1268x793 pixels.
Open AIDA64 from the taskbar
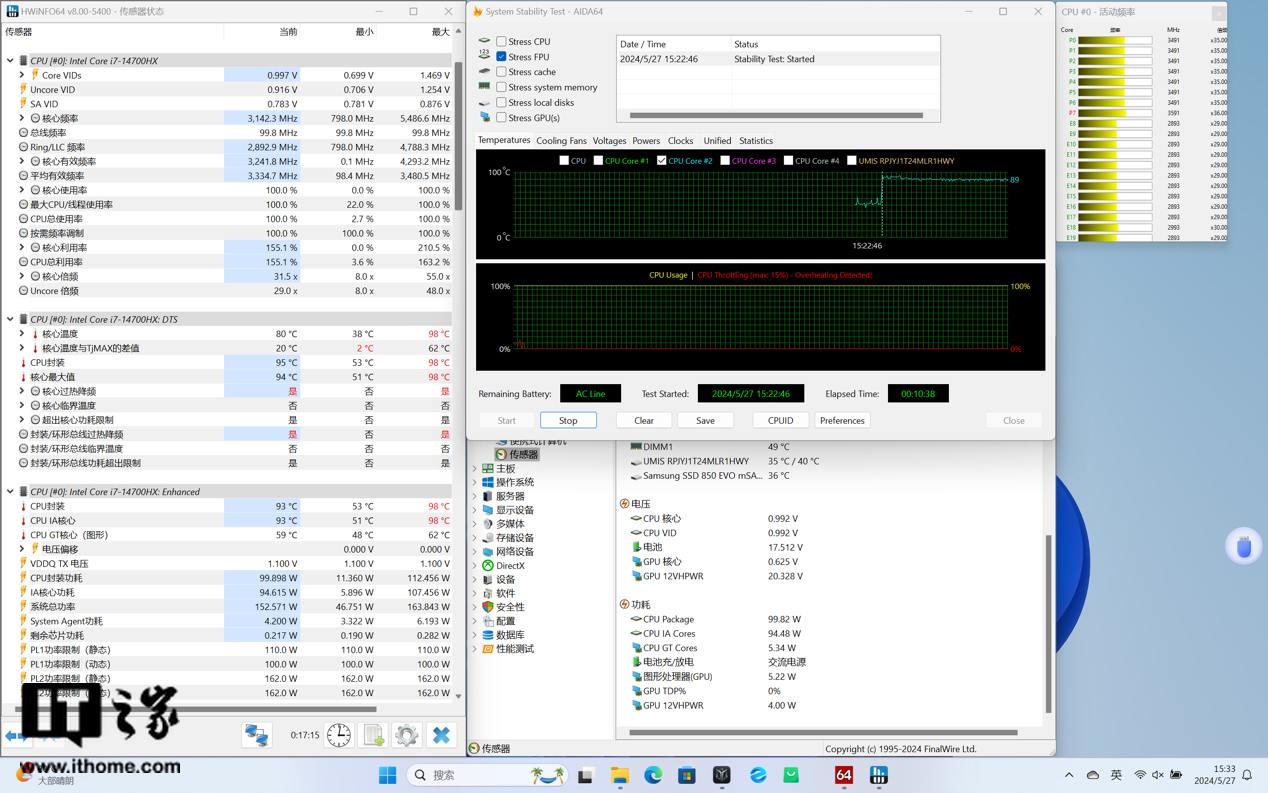[x=844, y=775]
